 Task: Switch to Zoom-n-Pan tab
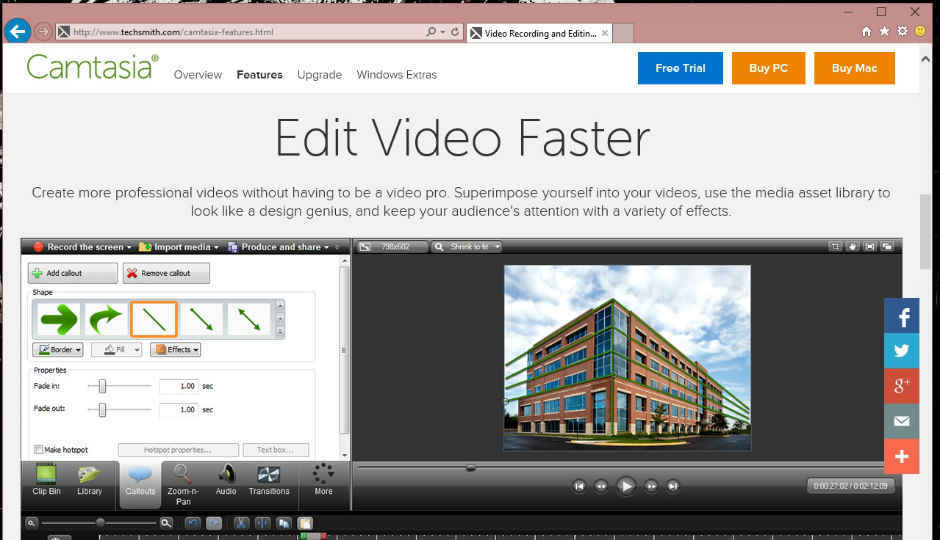[x=183, y=485]
